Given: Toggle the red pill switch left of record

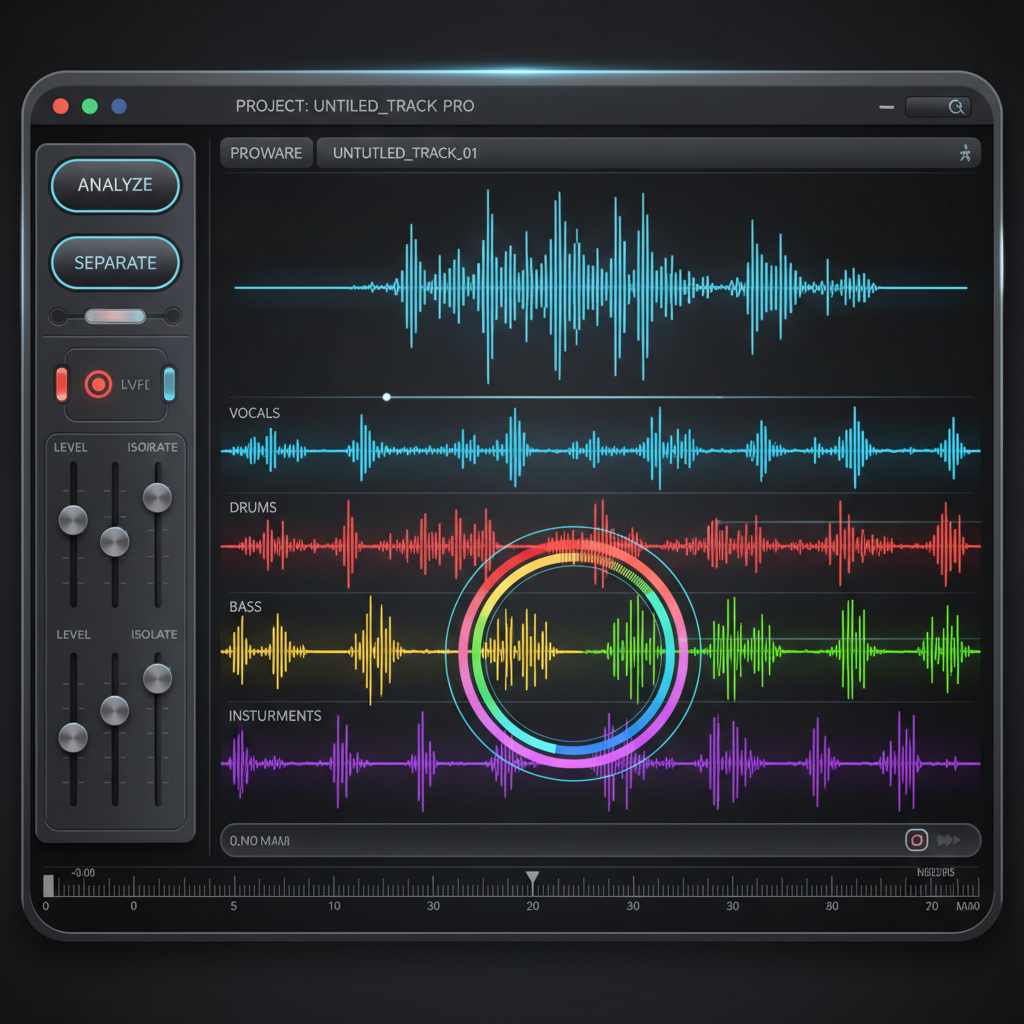Looking at the screenshot, I should click(61, 384).
